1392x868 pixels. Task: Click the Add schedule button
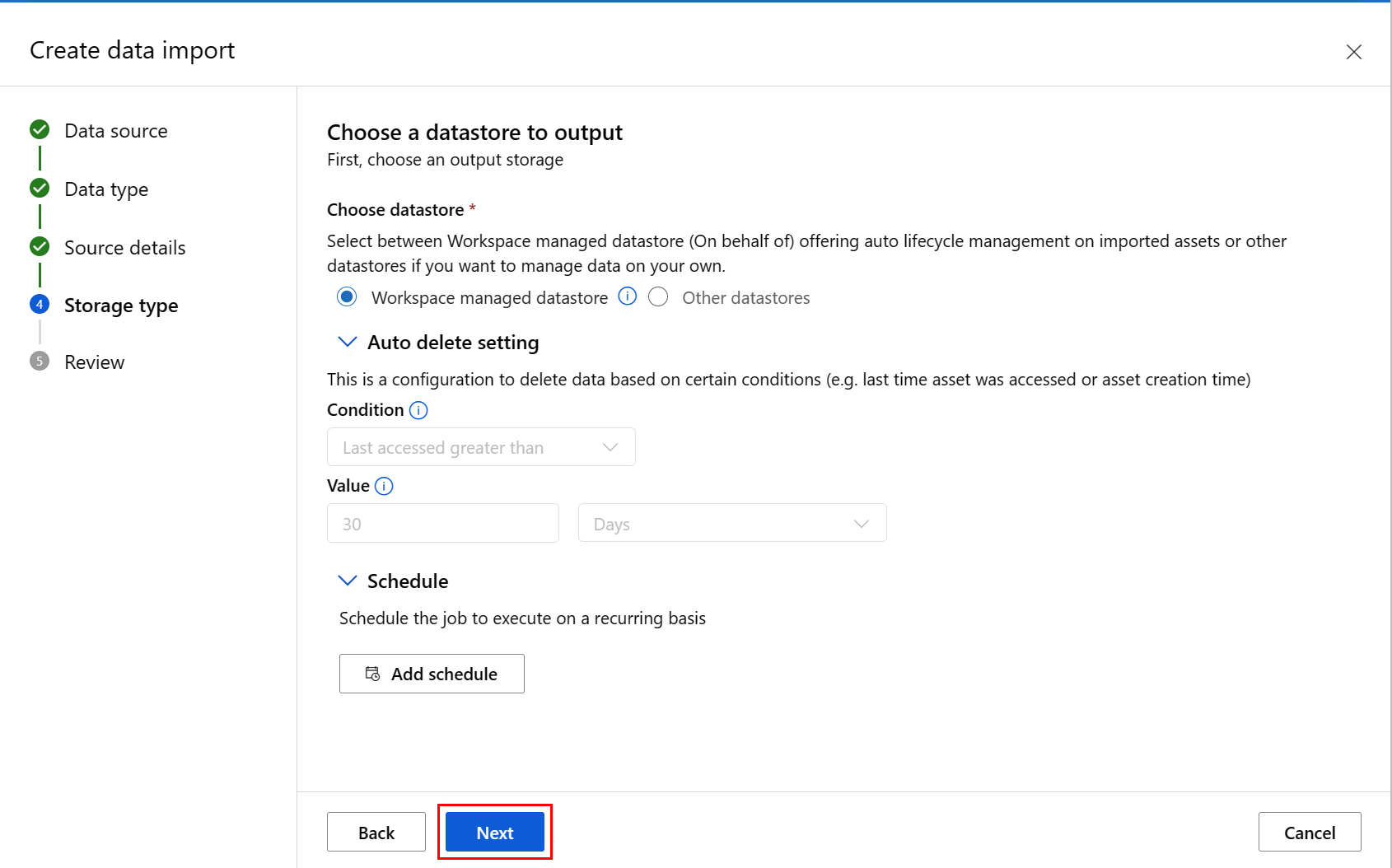pos(432,674)
